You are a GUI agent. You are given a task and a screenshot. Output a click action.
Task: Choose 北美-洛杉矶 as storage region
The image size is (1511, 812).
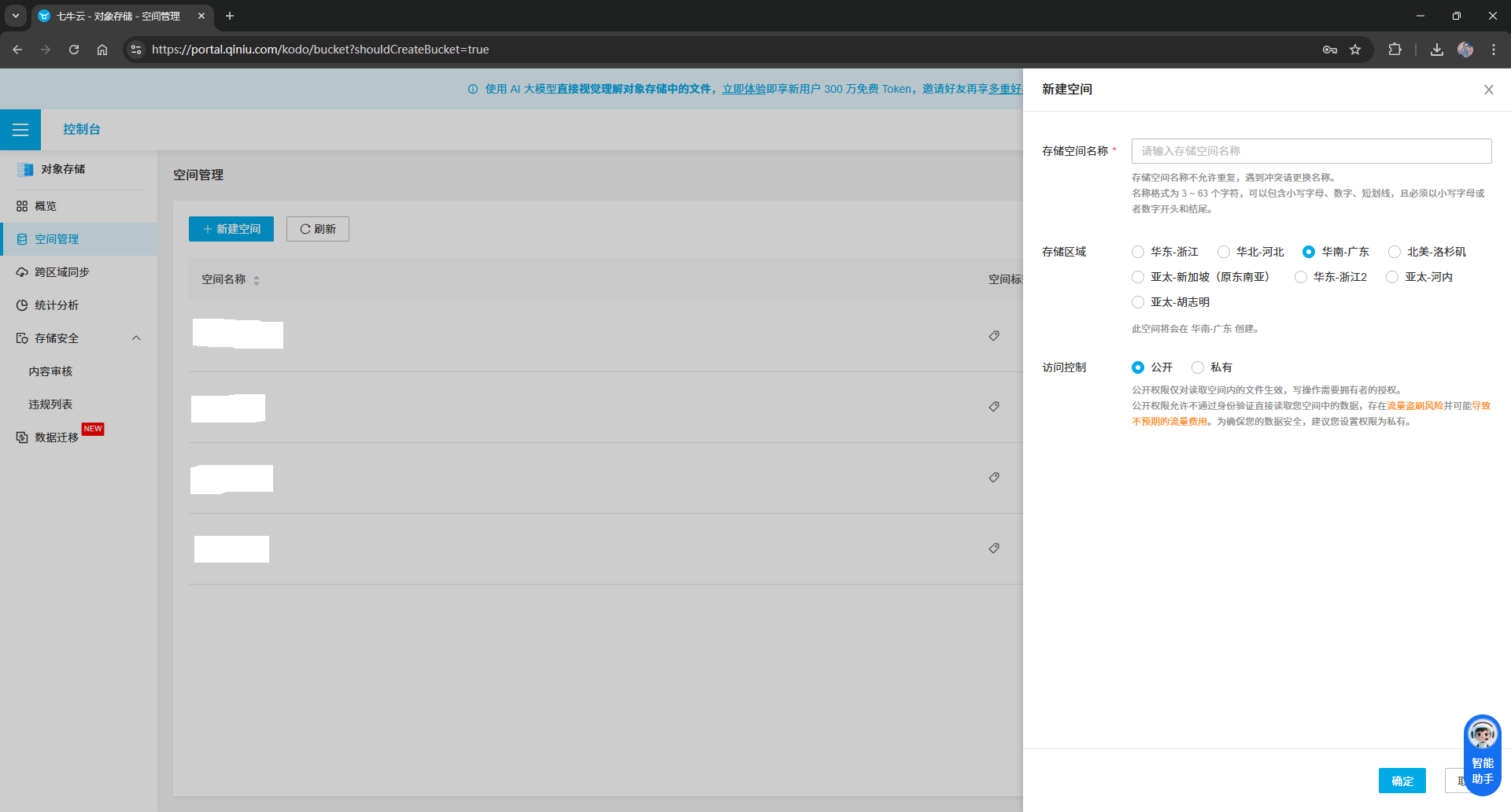click(1395, 252)
